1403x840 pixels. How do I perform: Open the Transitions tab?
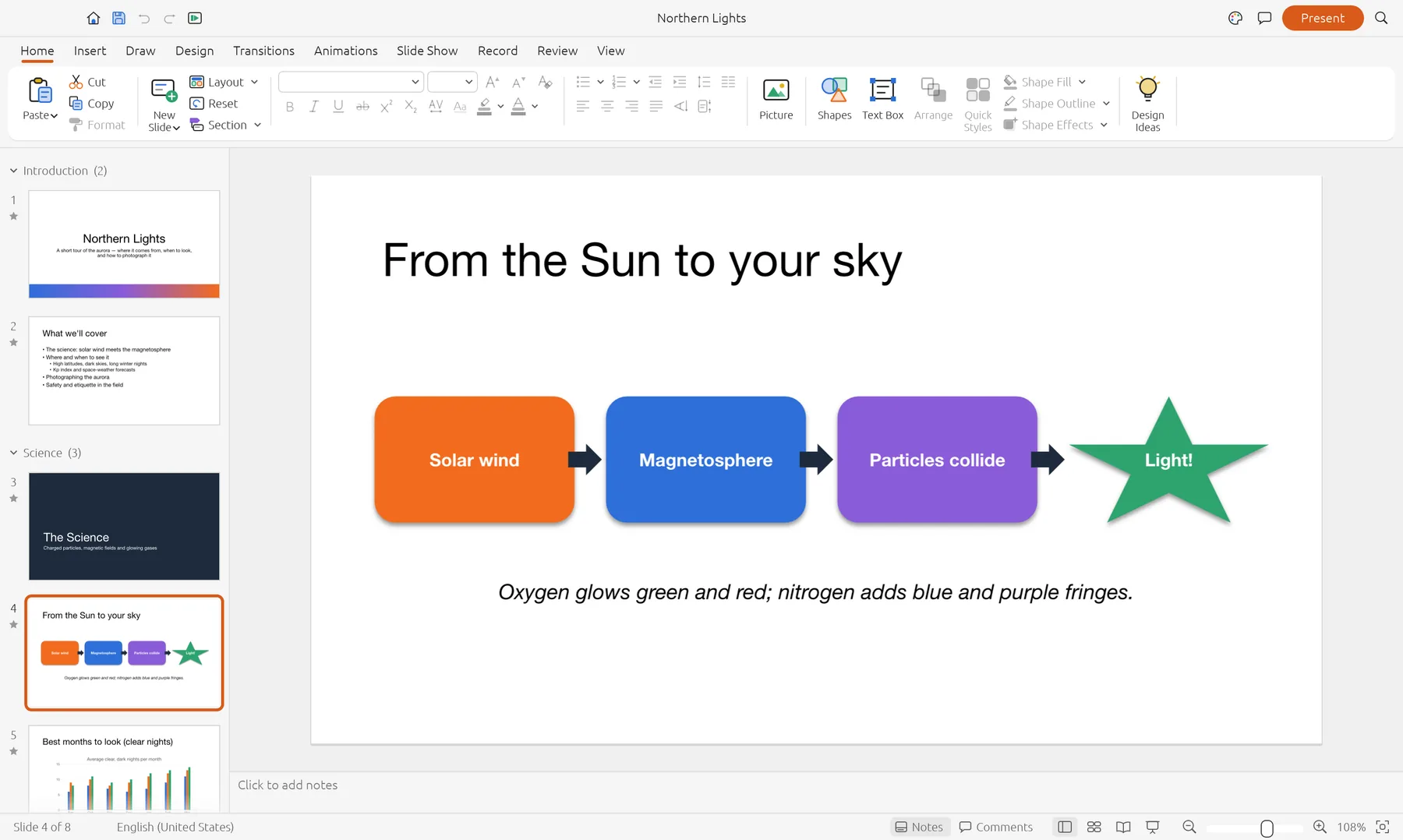pyautogui.click(x=263, y=51)
